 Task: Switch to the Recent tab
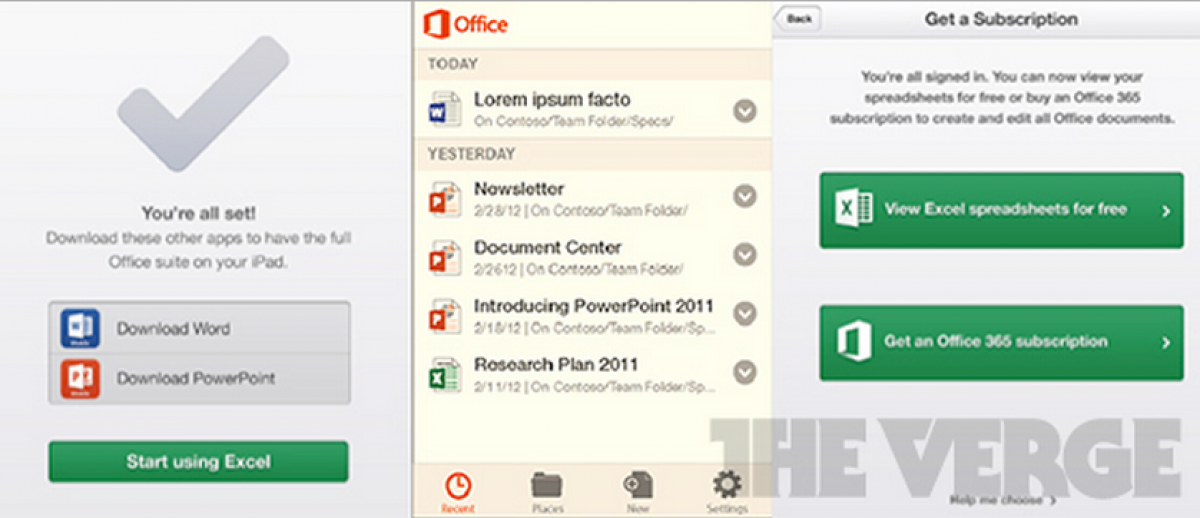[458, 493]
